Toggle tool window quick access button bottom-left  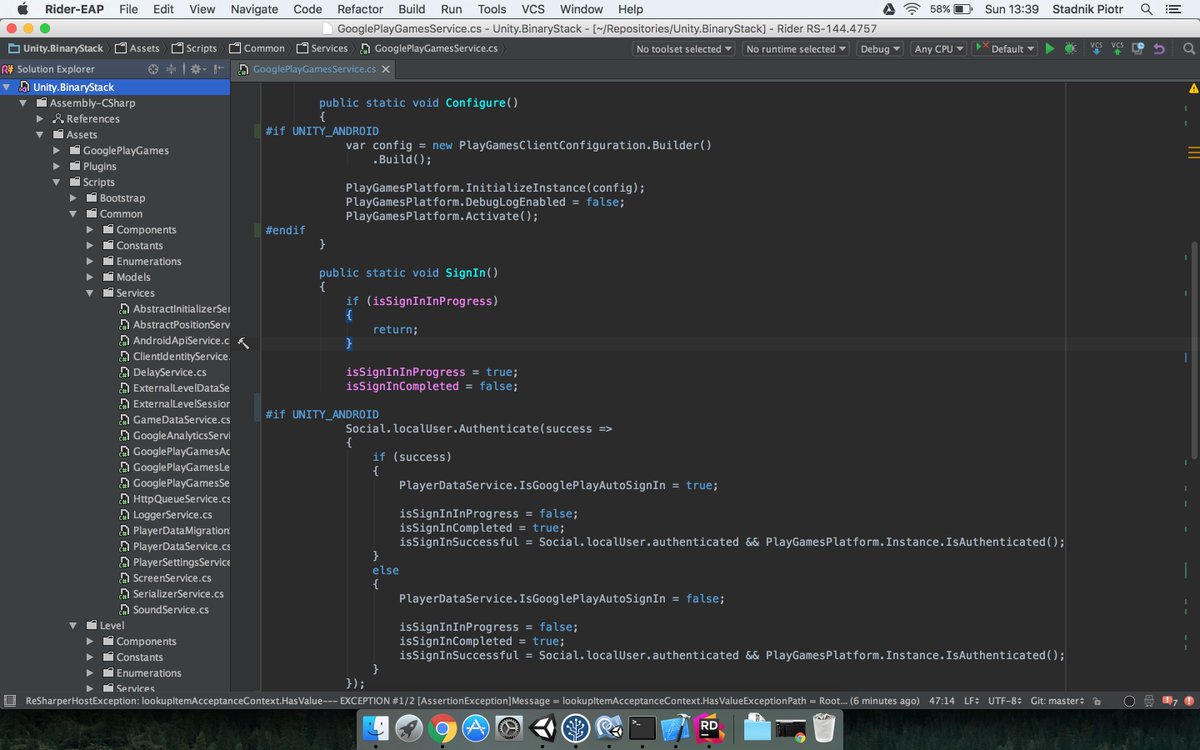point(9,701)
